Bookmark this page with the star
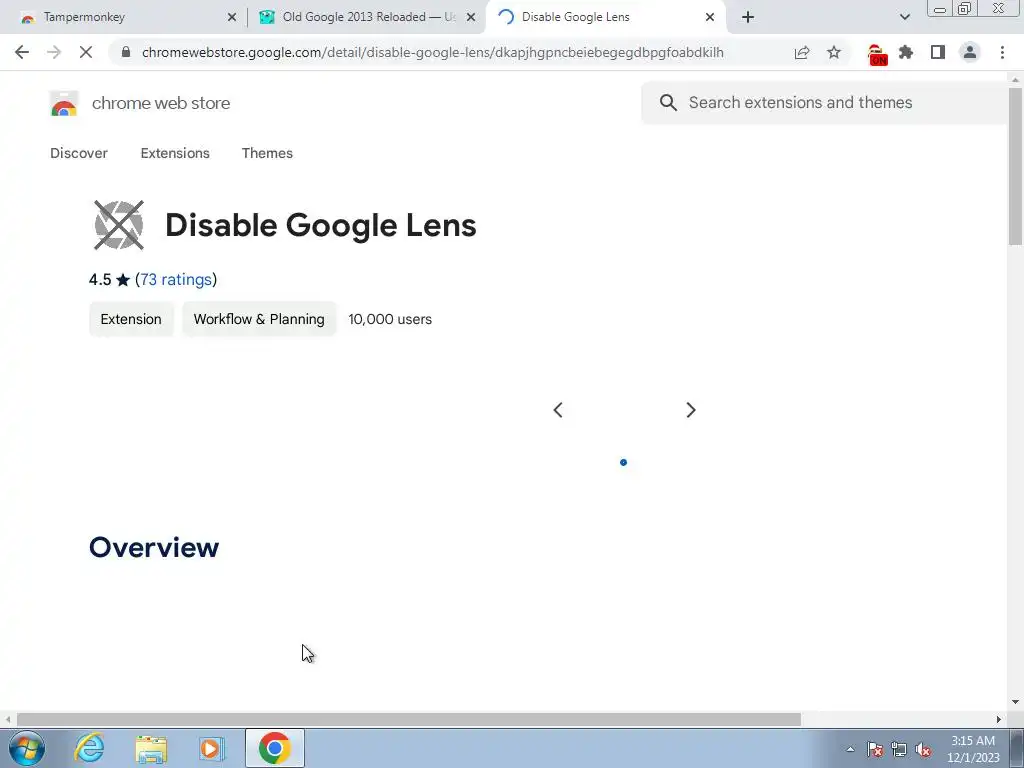The height and width of the screenshot is (768, 1024). (x=834, y=52)
